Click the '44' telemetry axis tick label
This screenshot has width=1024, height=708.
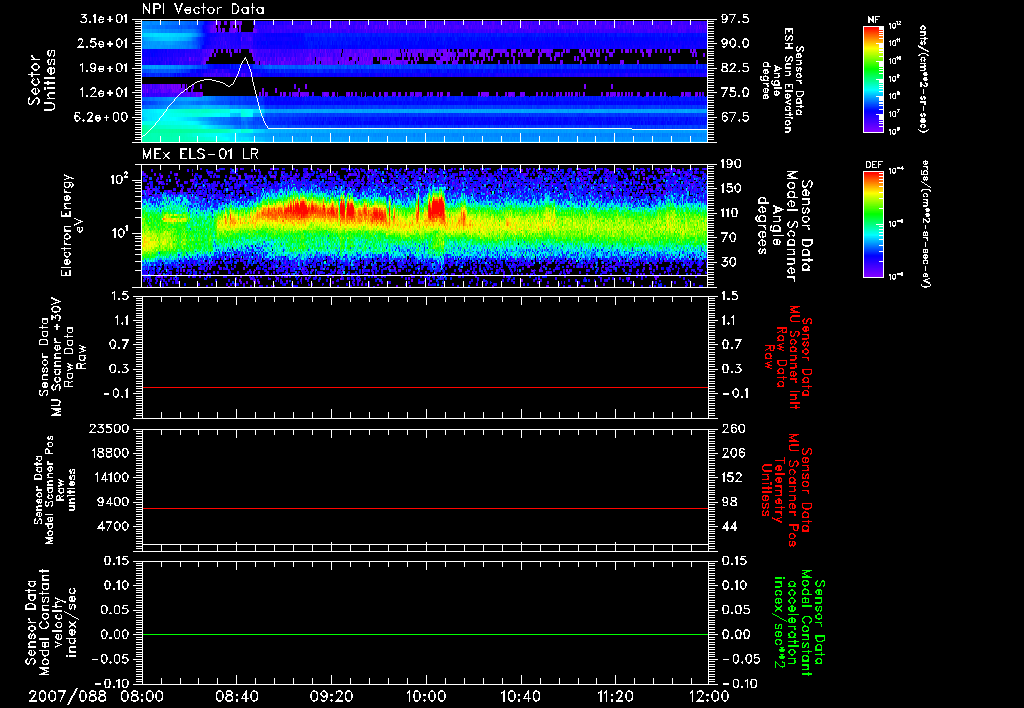[x=728, y=526]
